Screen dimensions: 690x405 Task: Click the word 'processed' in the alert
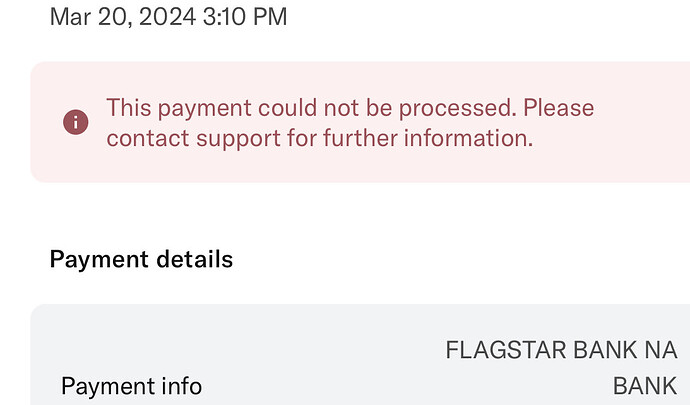click(457, 109)
